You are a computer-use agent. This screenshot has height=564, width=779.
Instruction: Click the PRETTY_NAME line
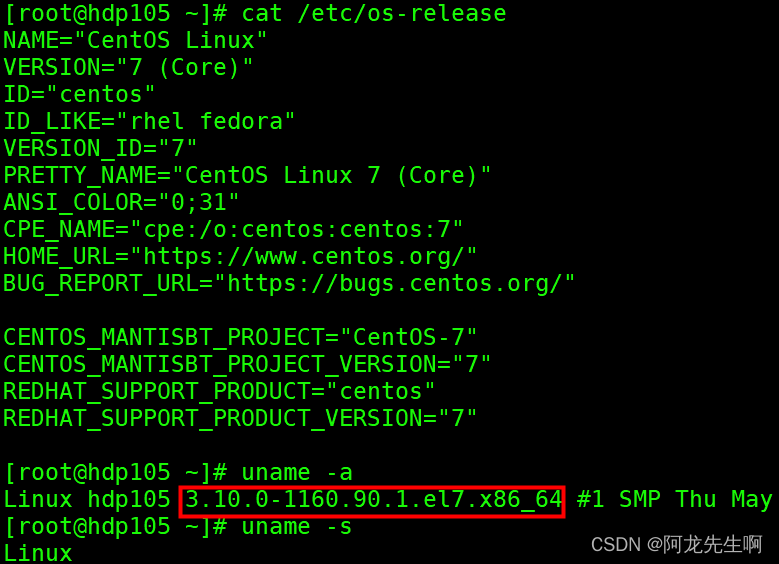tap(247, 175)
